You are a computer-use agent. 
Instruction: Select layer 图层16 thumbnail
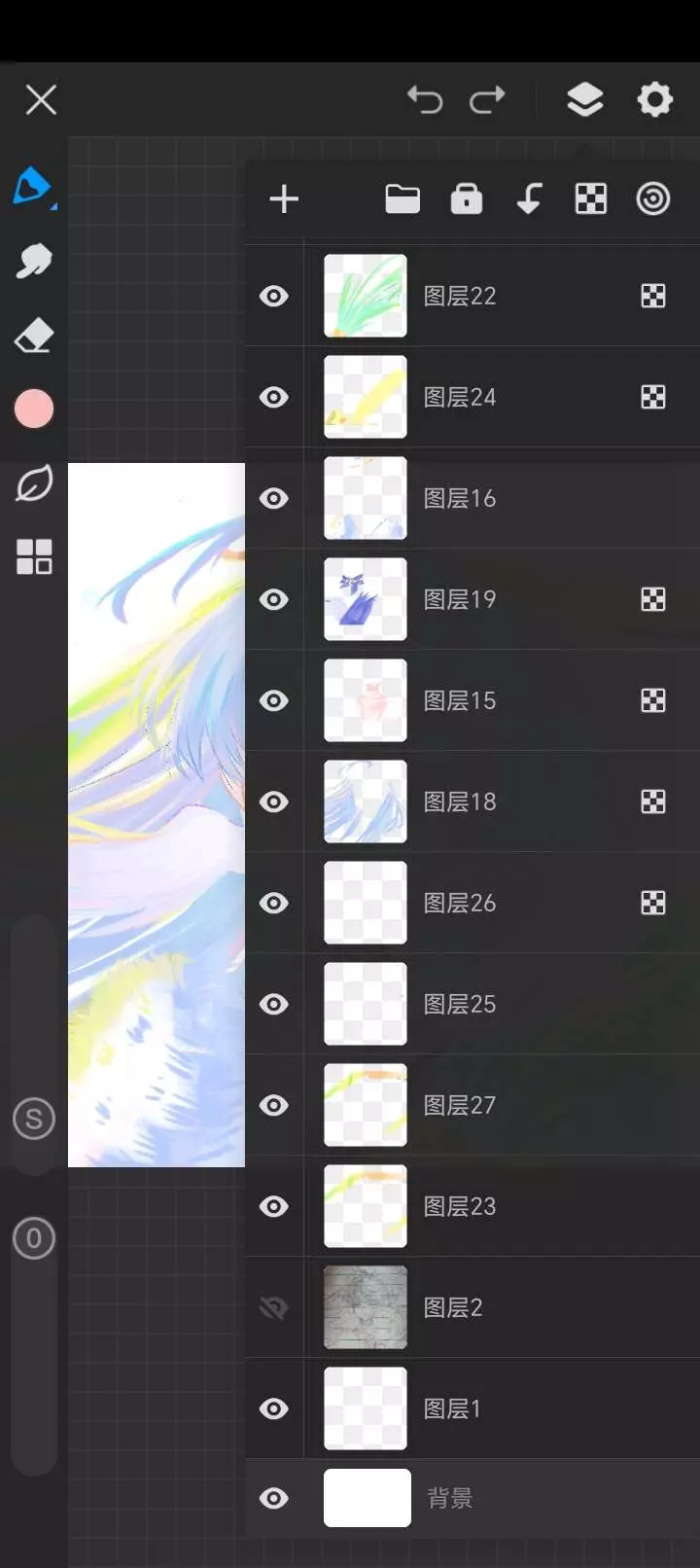366,498
